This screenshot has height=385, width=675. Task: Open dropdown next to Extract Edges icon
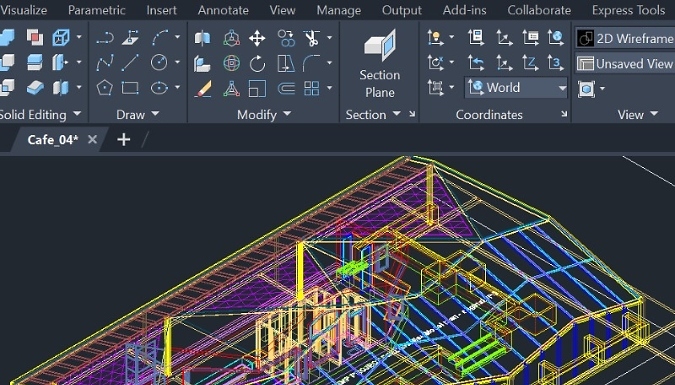click(79, 37)
